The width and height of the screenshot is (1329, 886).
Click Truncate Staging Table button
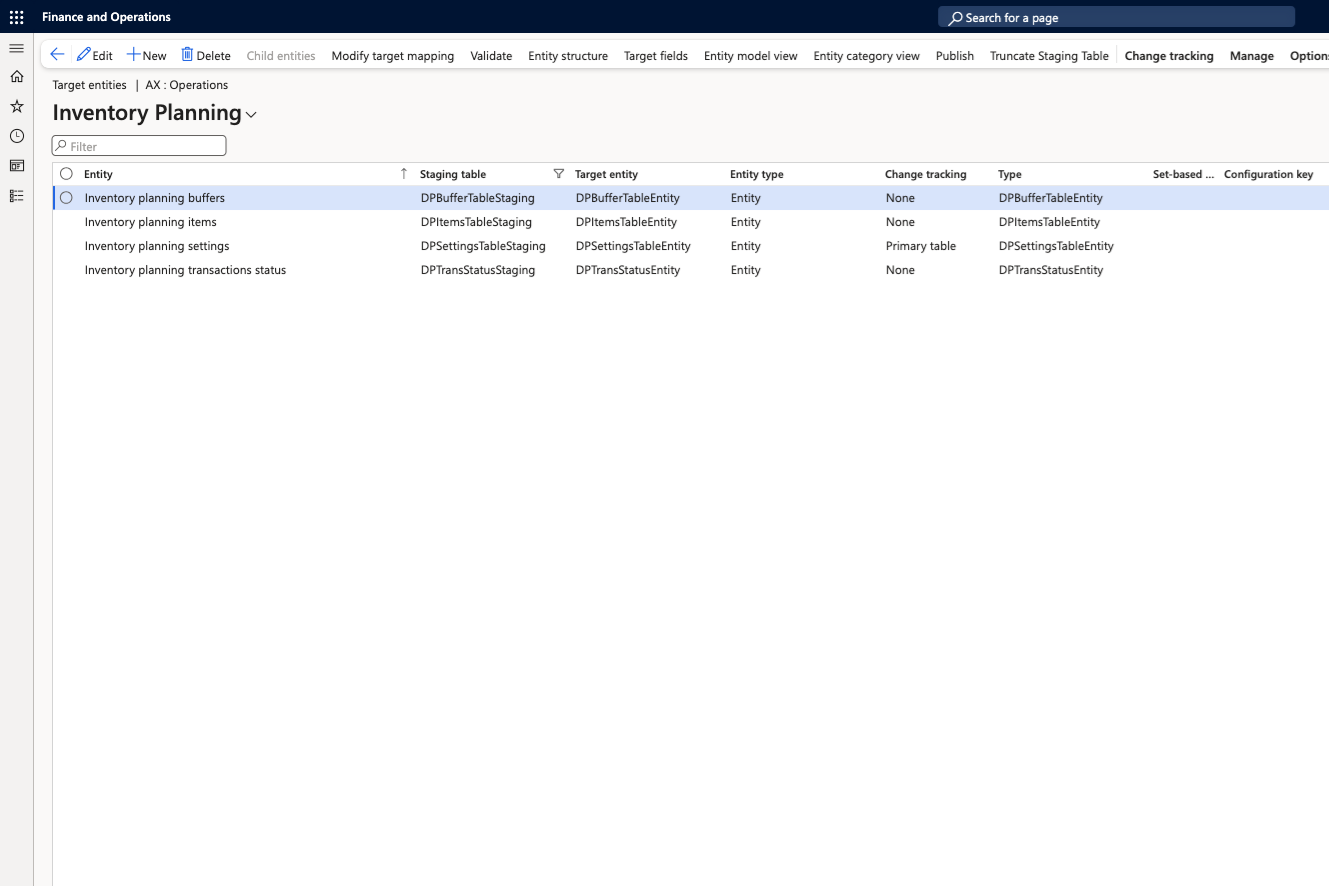point(1049,56)
